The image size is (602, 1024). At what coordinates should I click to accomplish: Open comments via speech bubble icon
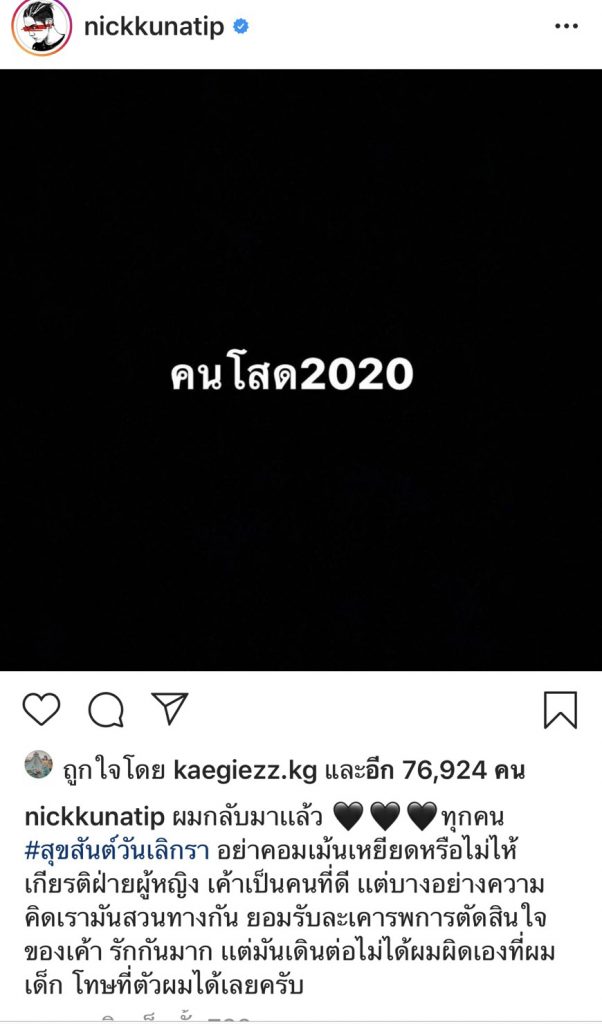click(x=106, y=710)
